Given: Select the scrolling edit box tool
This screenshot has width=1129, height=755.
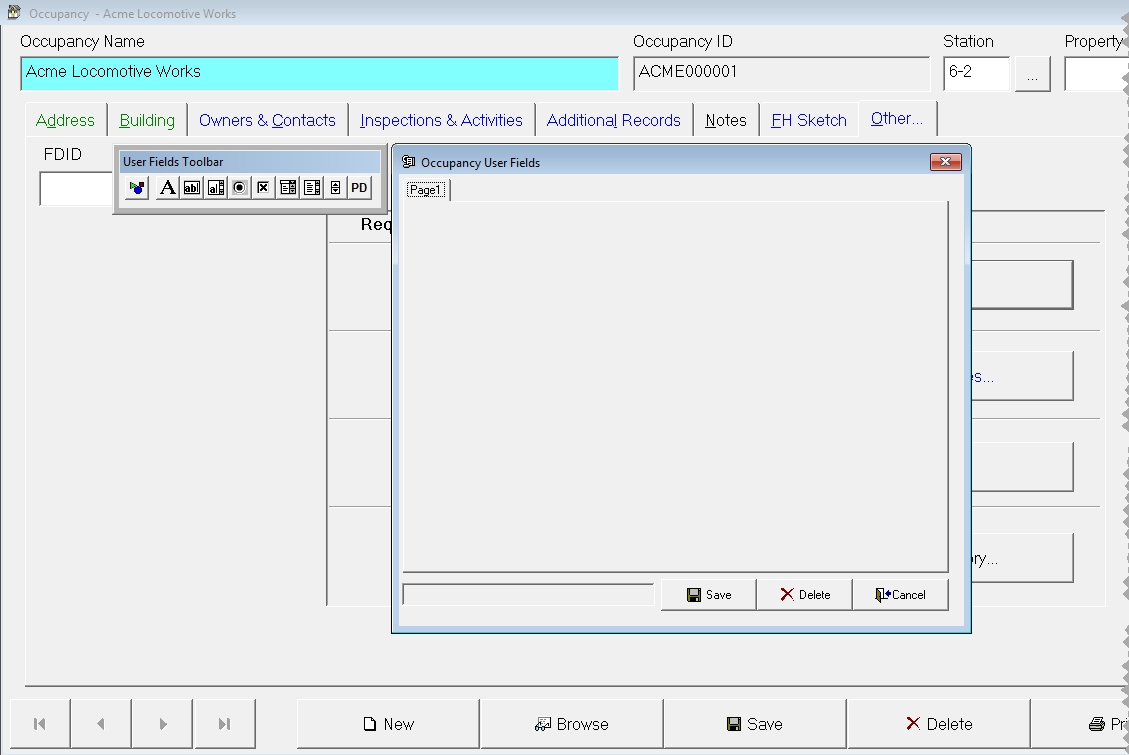Looking at the screenshot, I should [216, 188].
